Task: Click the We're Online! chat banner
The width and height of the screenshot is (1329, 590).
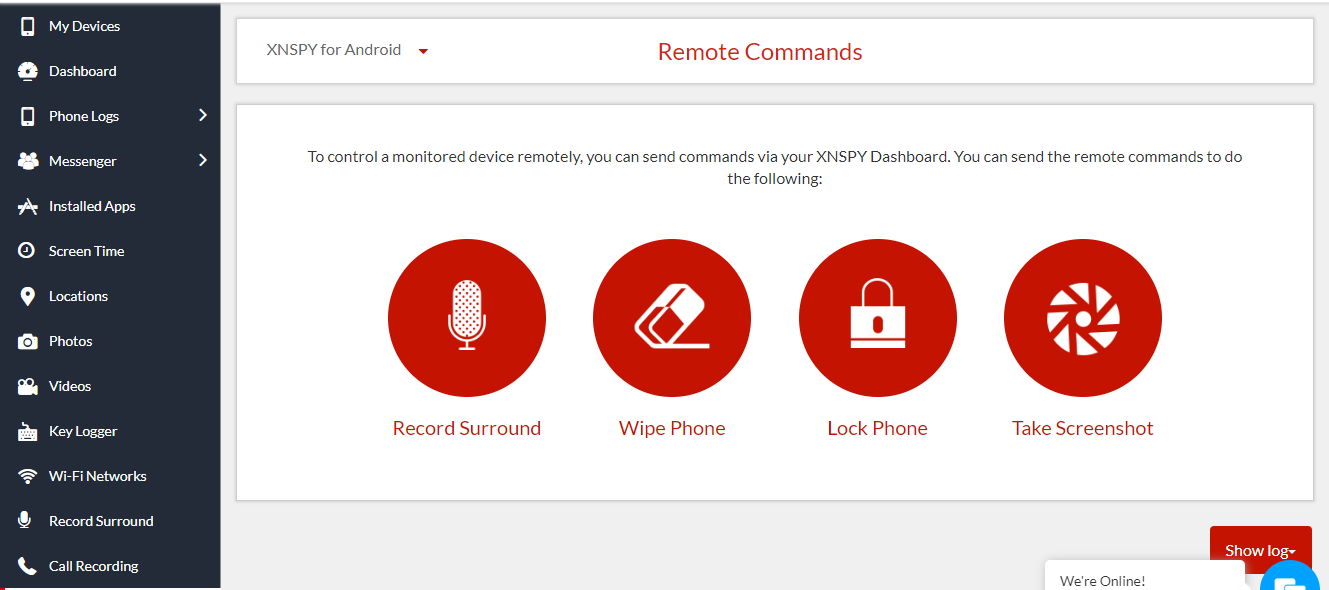Action: point(1145,576)
